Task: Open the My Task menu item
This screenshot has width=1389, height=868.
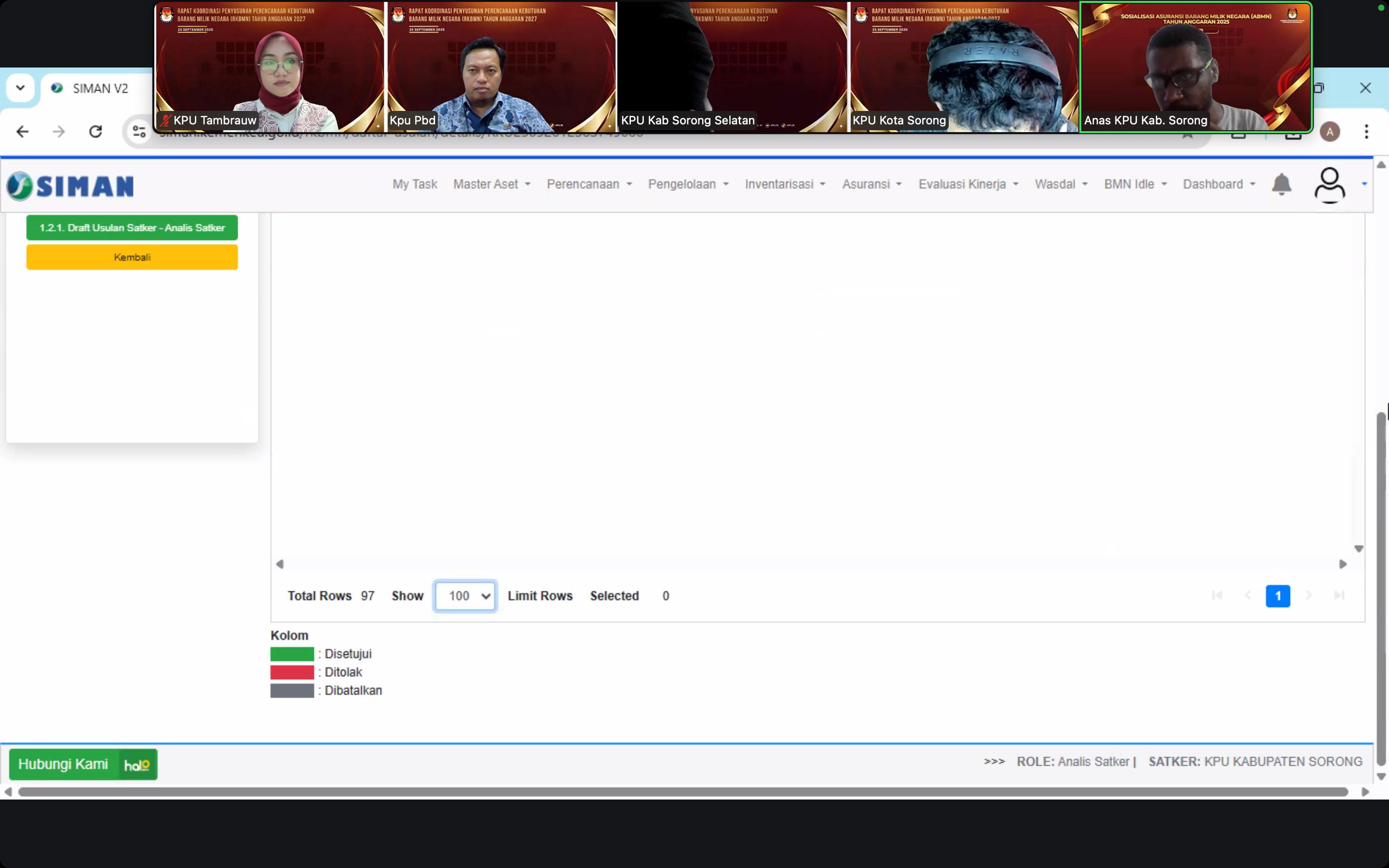Action: tap(414, 184)
